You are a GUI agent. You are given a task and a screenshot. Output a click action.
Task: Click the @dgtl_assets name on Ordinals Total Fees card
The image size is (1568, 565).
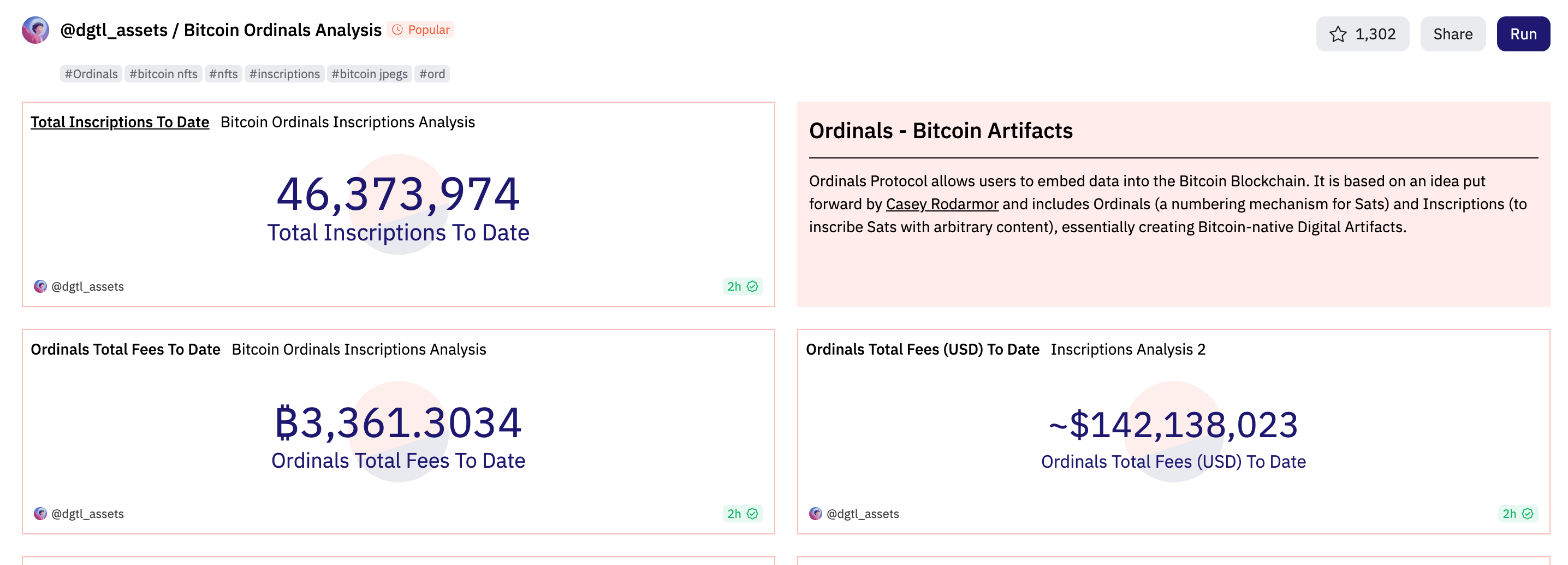point(88,514)
